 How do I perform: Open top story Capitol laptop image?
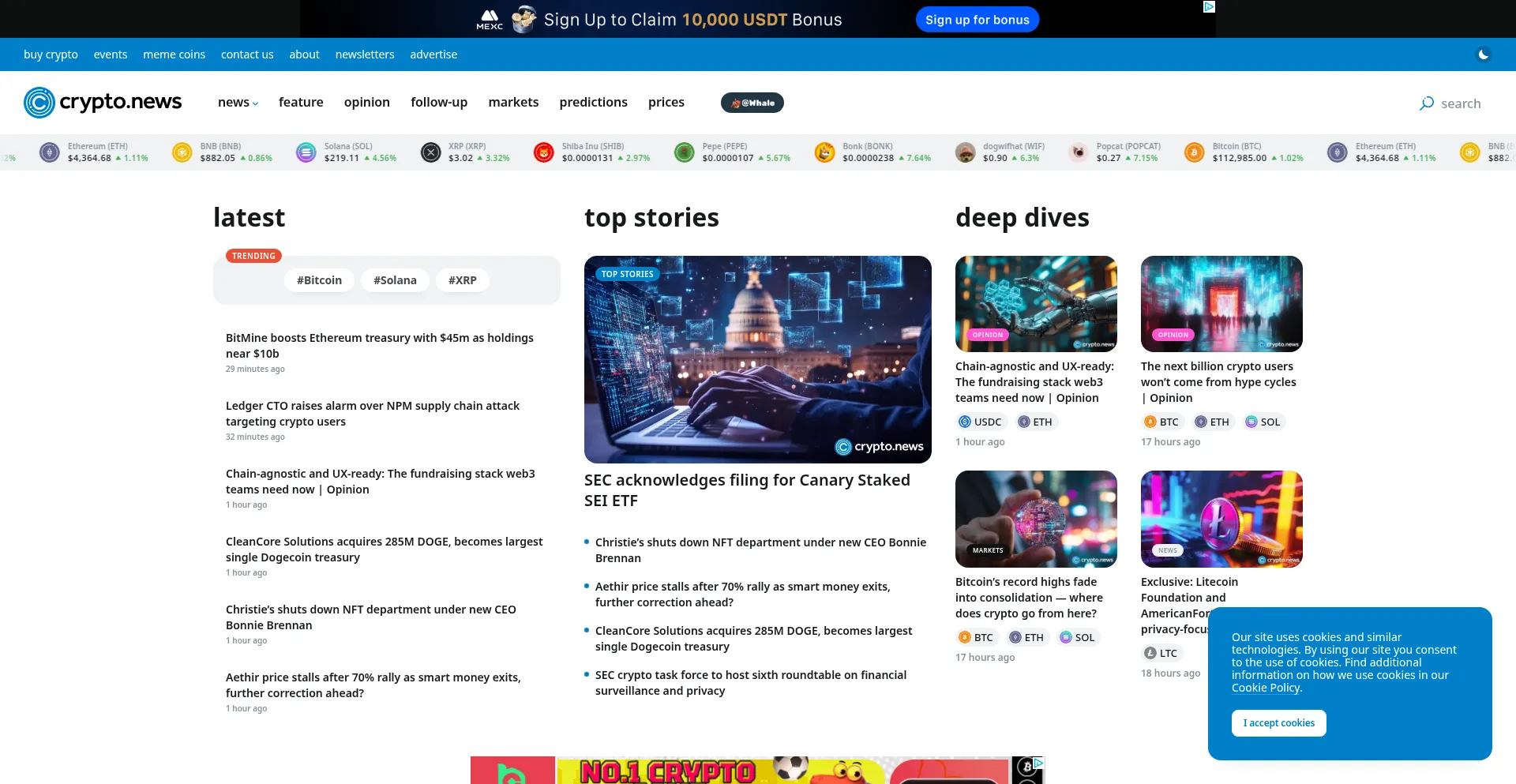click(758, 359)
